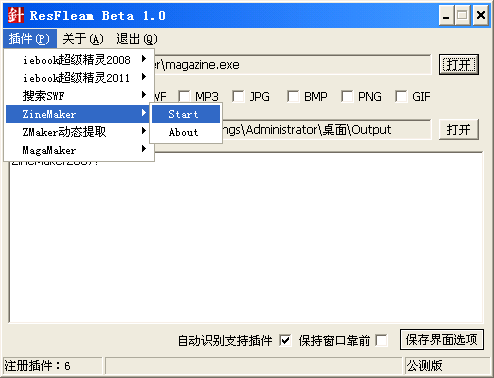Click the 注册插件：6 status text
The image size is (494, 378).
[37, 366]
